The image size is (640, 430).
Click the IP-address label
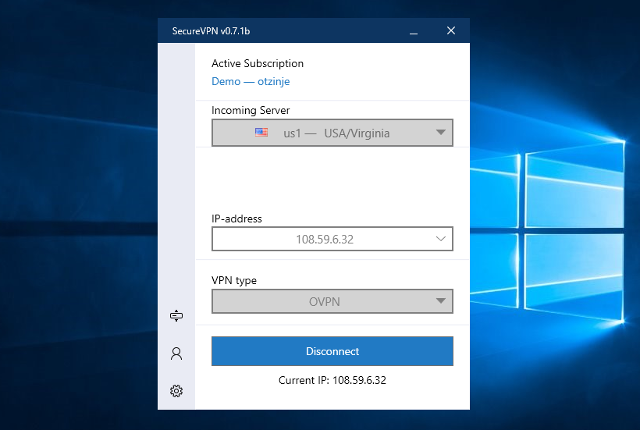[237, 219]
